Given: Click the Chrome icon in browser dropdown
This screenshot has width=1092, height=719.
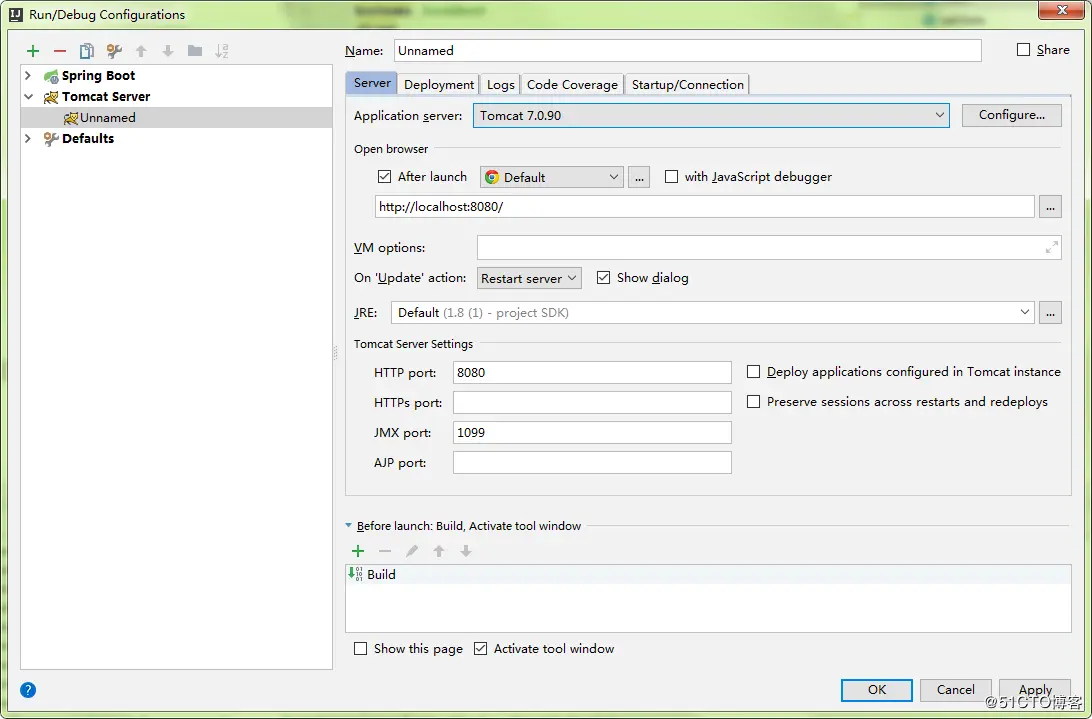Looking at the screenshot, I should tap(492, 177).
